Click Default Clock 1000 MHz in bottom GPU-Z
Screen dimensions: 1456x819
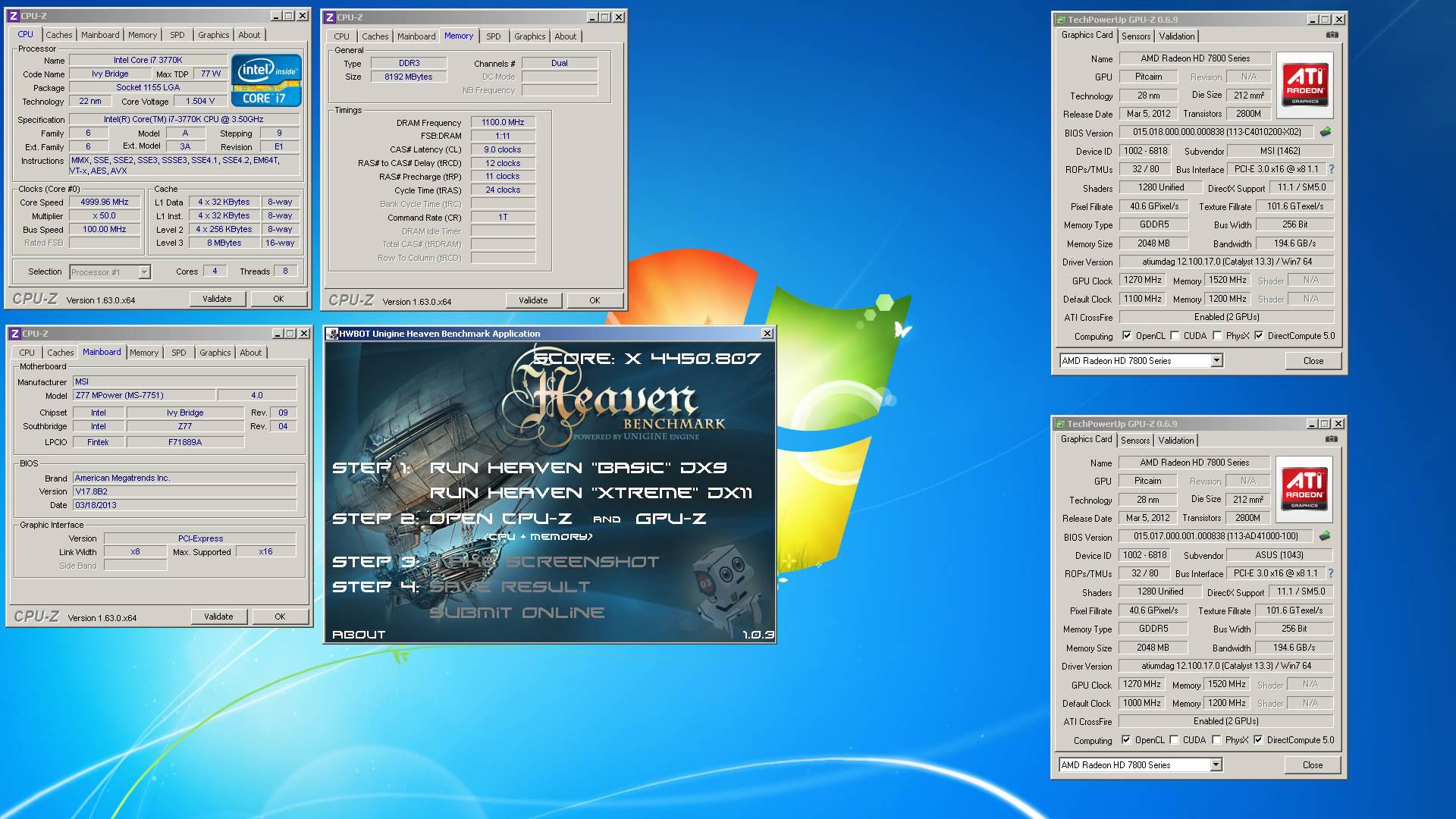coord(1142,703)
